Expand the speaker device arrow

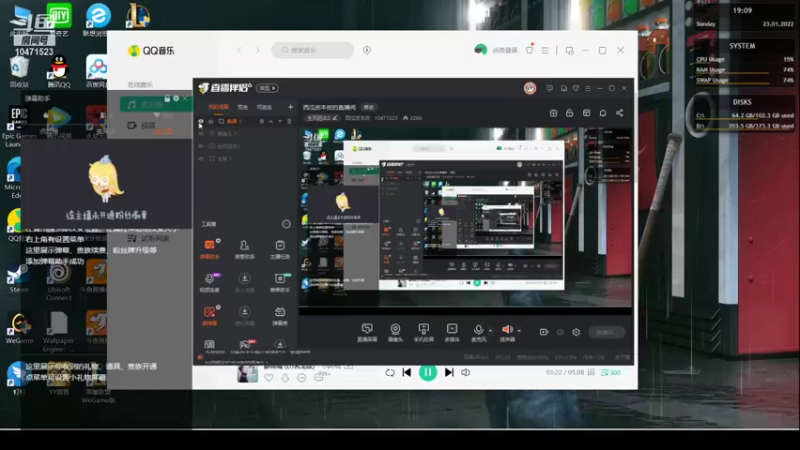pos(519,331)
